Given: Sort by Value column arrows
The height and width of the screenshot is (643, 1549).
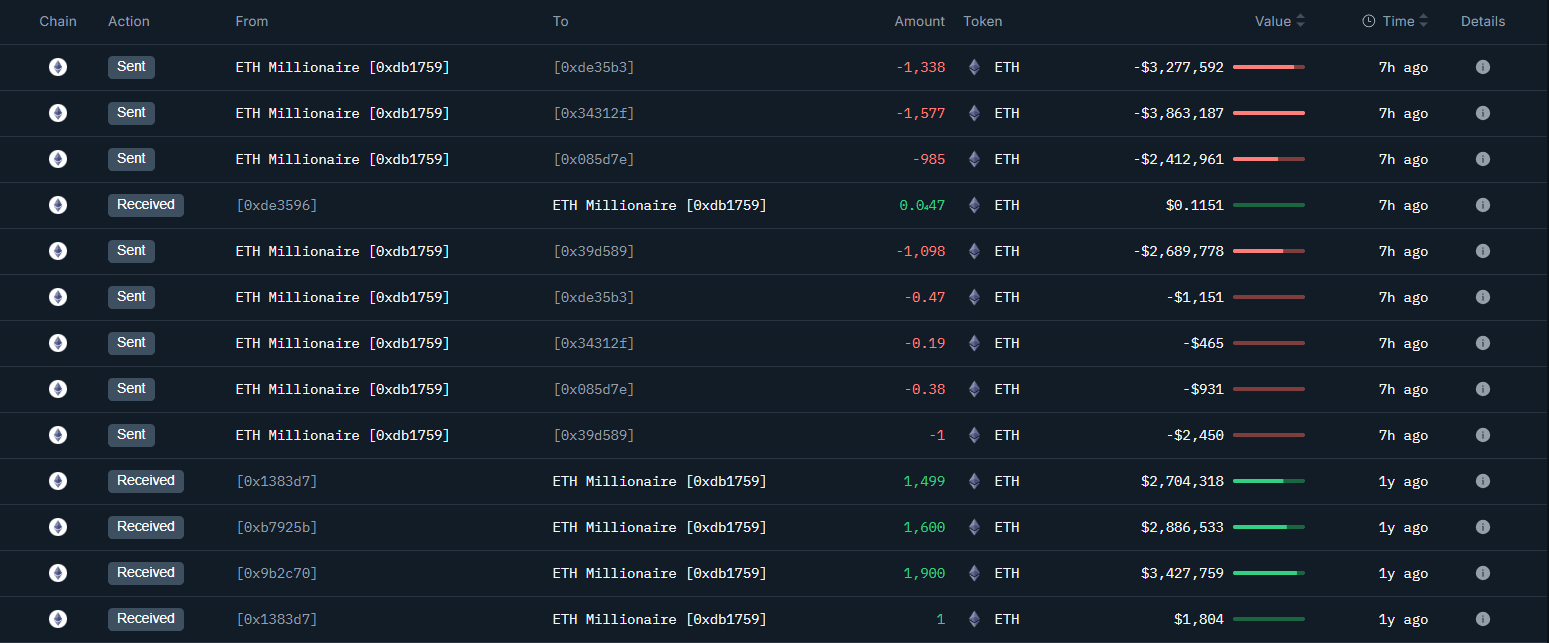Looking at the screenshot, I should point(1300,21).
